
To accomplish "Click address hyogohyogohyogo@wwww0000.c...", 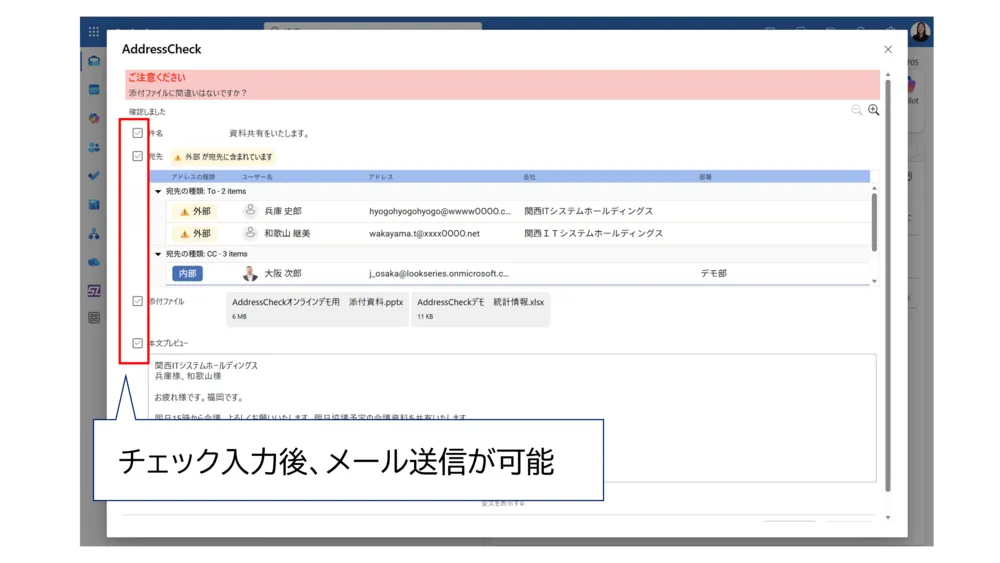I will 440,211.
